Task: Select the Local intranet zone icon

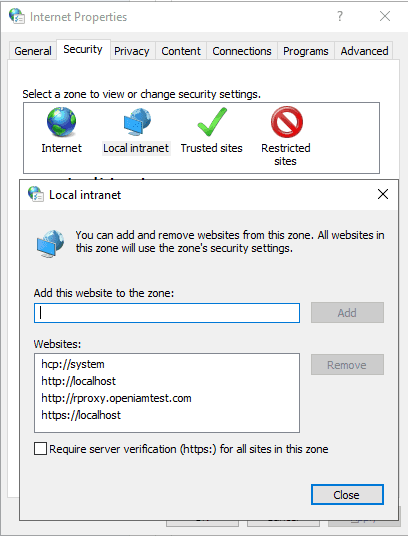Action: pos(137,122)
